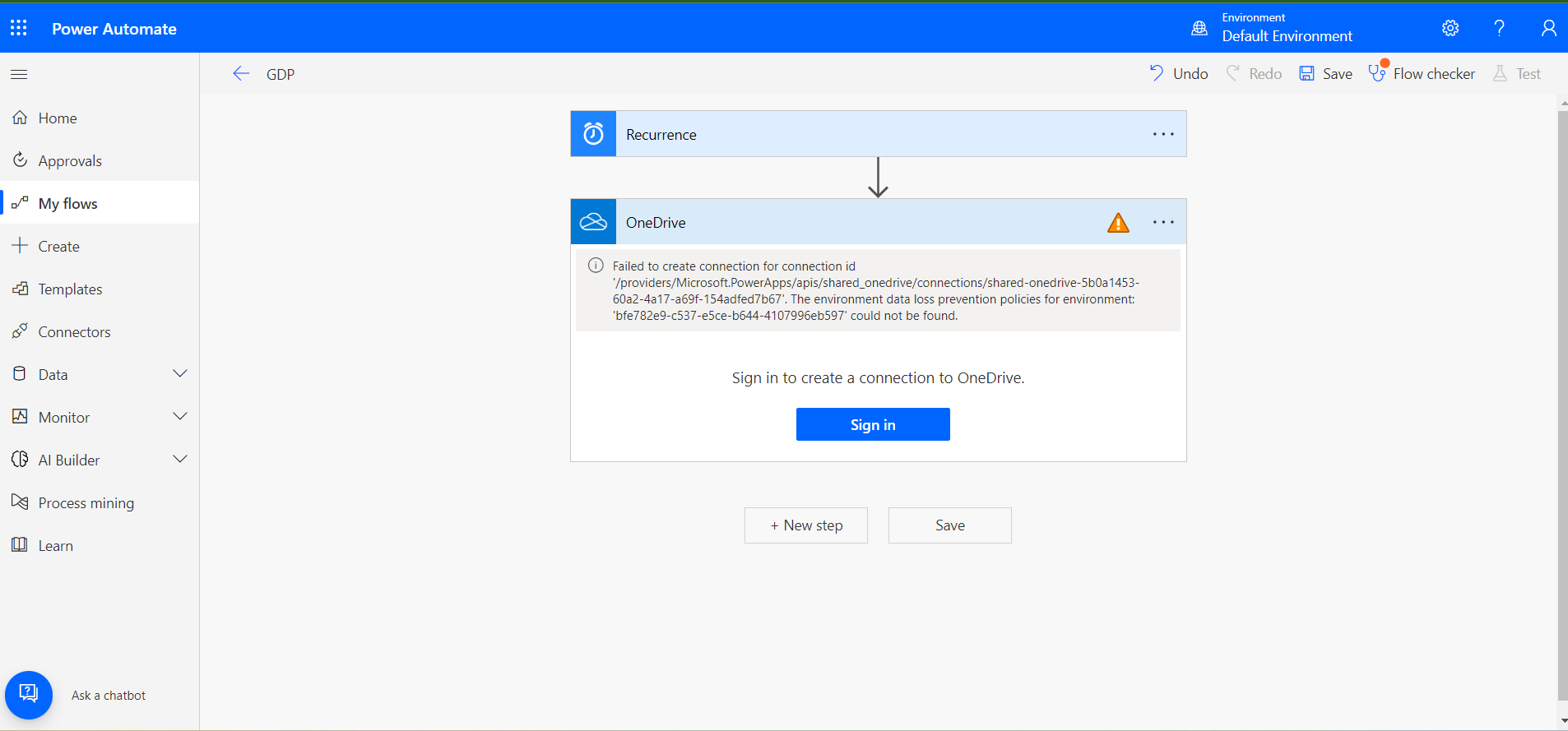
Task: Undo the last change
Action: (1178, 74)
